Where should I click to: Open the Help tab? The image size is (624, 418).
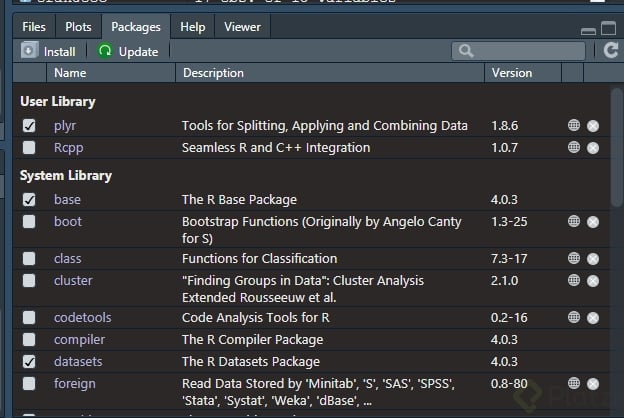point(193,27)
